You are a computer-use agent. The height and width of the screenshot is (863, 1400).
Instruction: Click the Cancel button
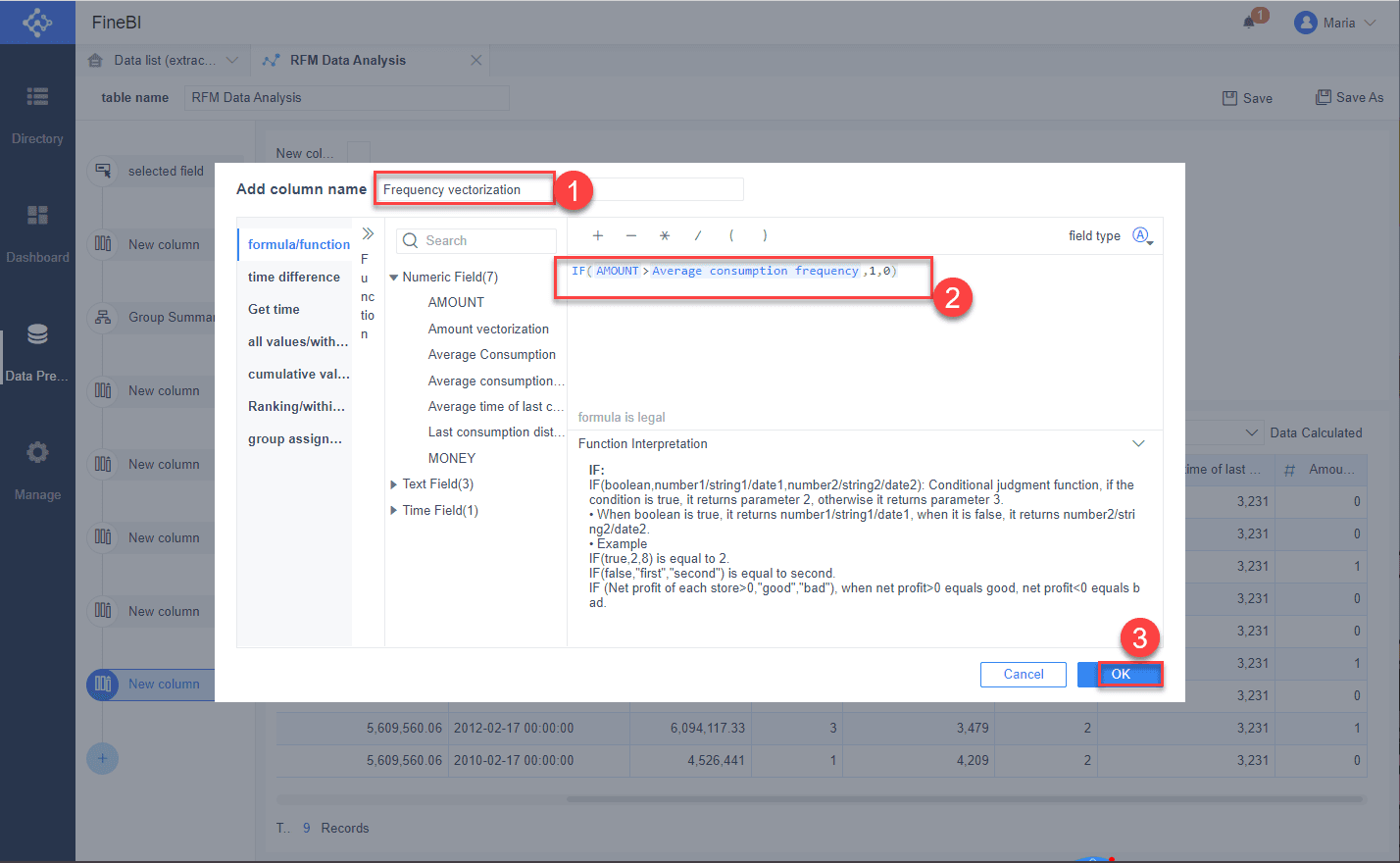coord(1024,674)
